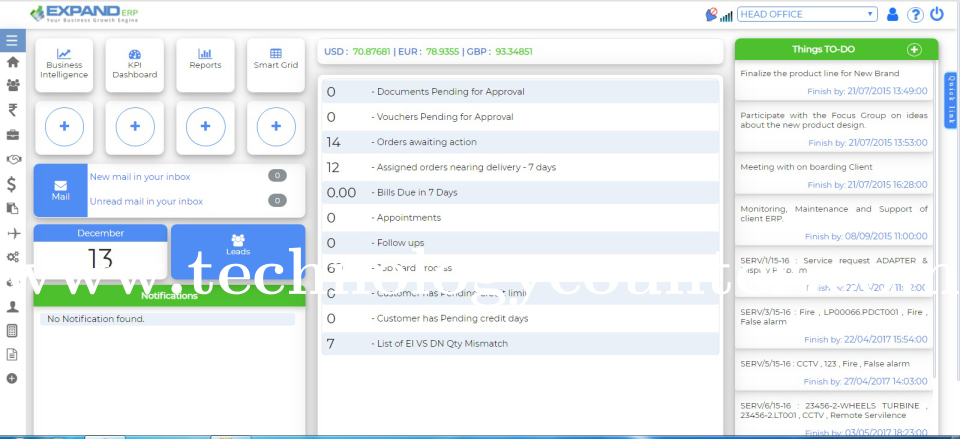Open the HEAD OFFICE branch dropdown
Screen dimensions: 960x439
(807, 14)
